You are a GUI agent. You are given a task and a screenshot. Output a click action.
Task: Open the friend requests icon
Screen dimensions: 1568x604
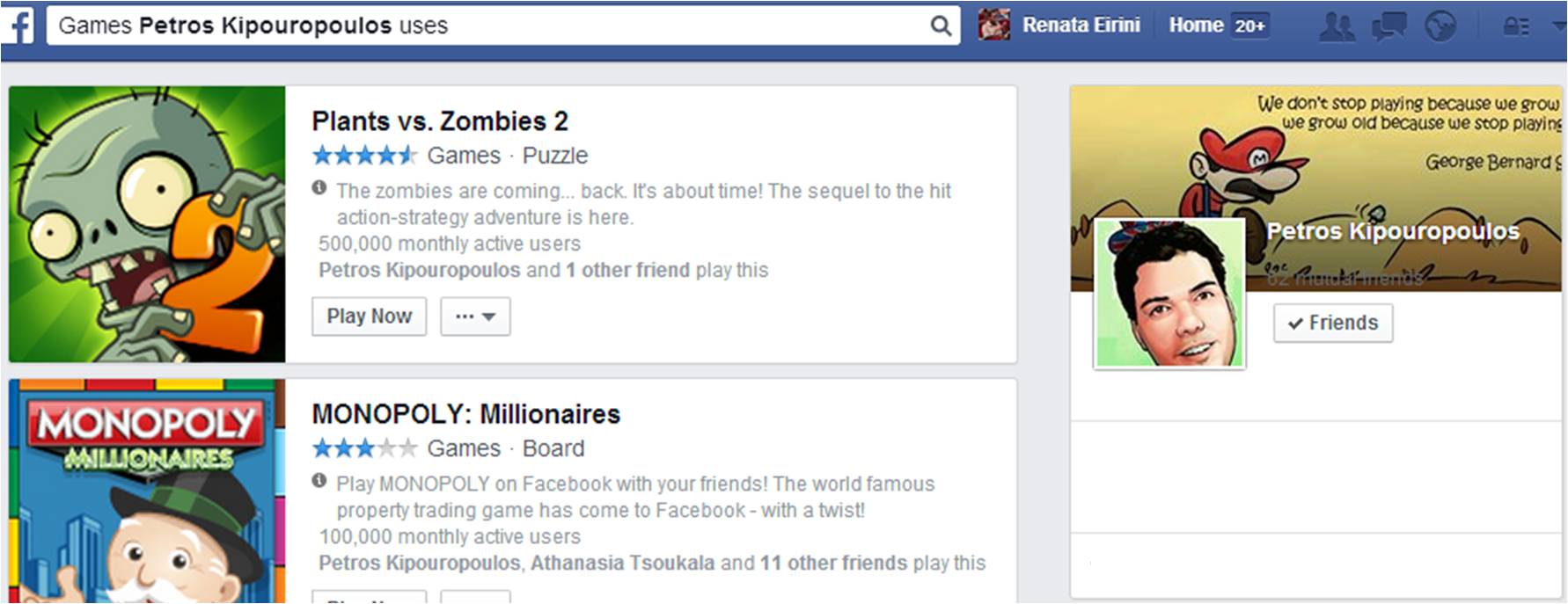[1337, 26]
